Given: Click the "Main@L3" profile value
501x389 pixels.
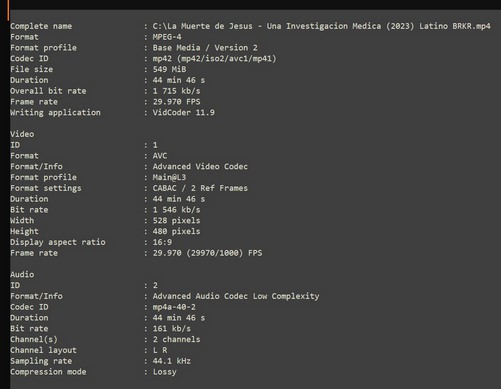Looking at the screenshot, I should tap(169, 177).
